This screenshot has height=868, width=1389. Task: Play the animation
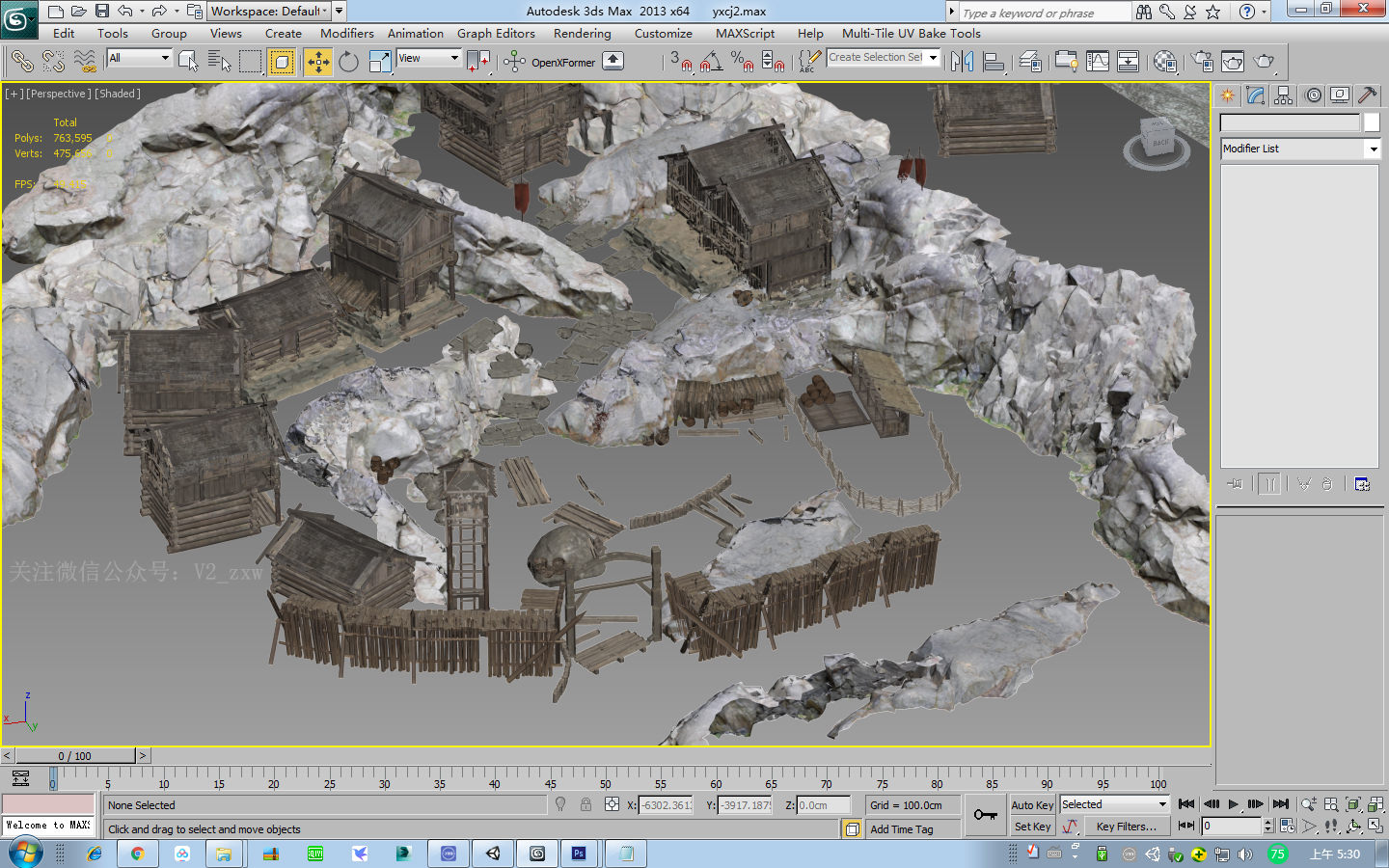click(x=1233, y=803)
